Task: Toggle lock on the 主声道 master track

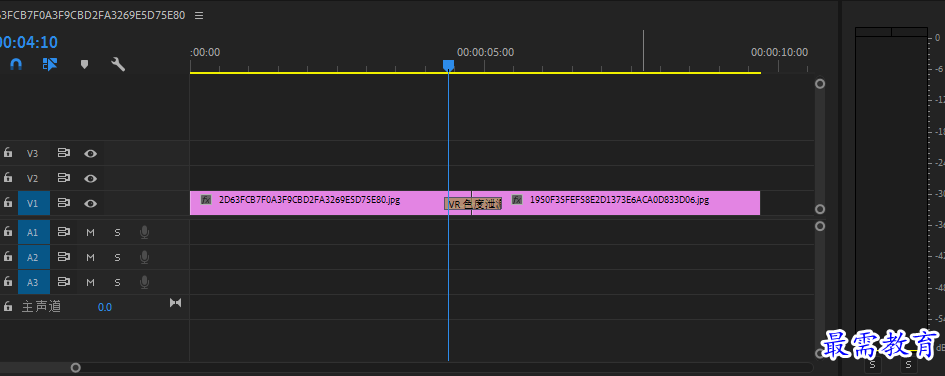Action: (8, 307)
